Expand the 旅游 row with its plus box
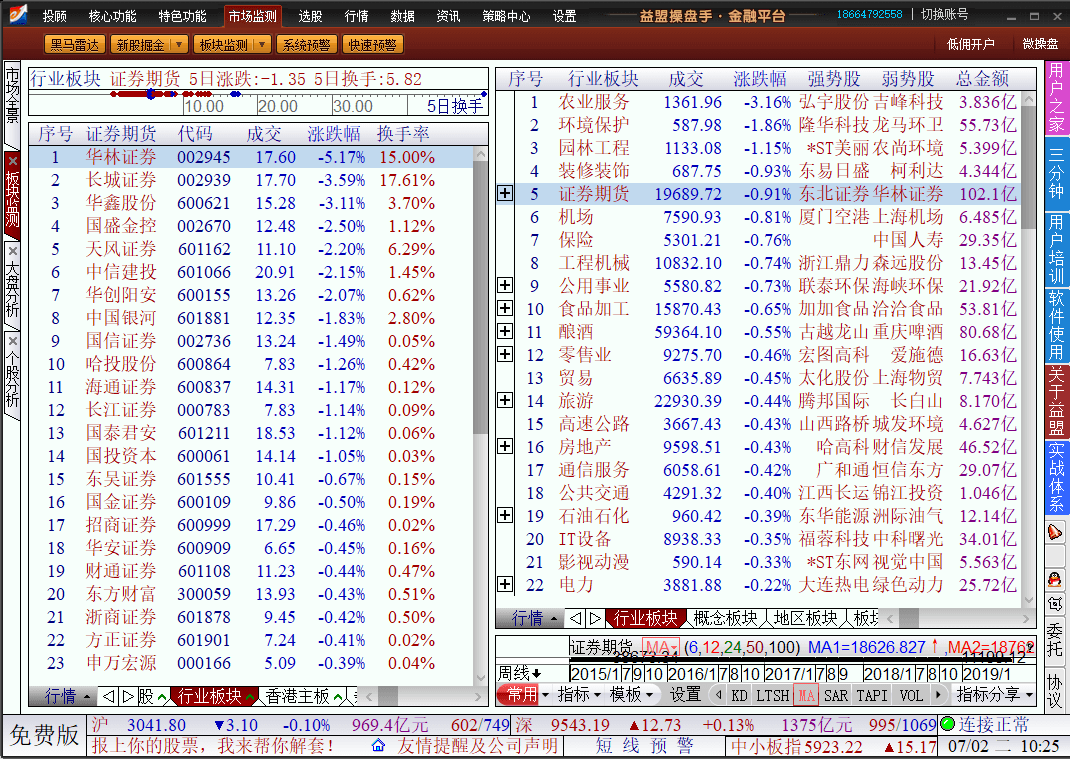This screenshot has height=759, width=1070. pyautogui.click(x=505, y=401)
